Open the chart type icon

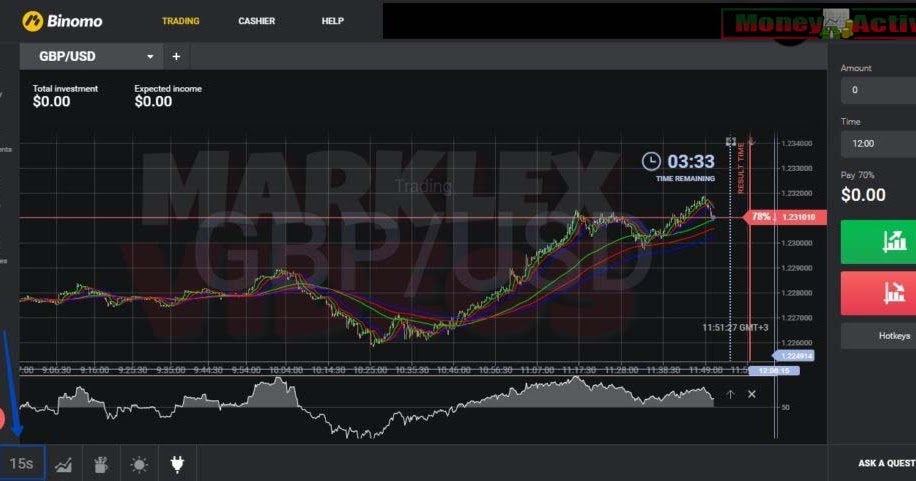(x=64, y=465)
